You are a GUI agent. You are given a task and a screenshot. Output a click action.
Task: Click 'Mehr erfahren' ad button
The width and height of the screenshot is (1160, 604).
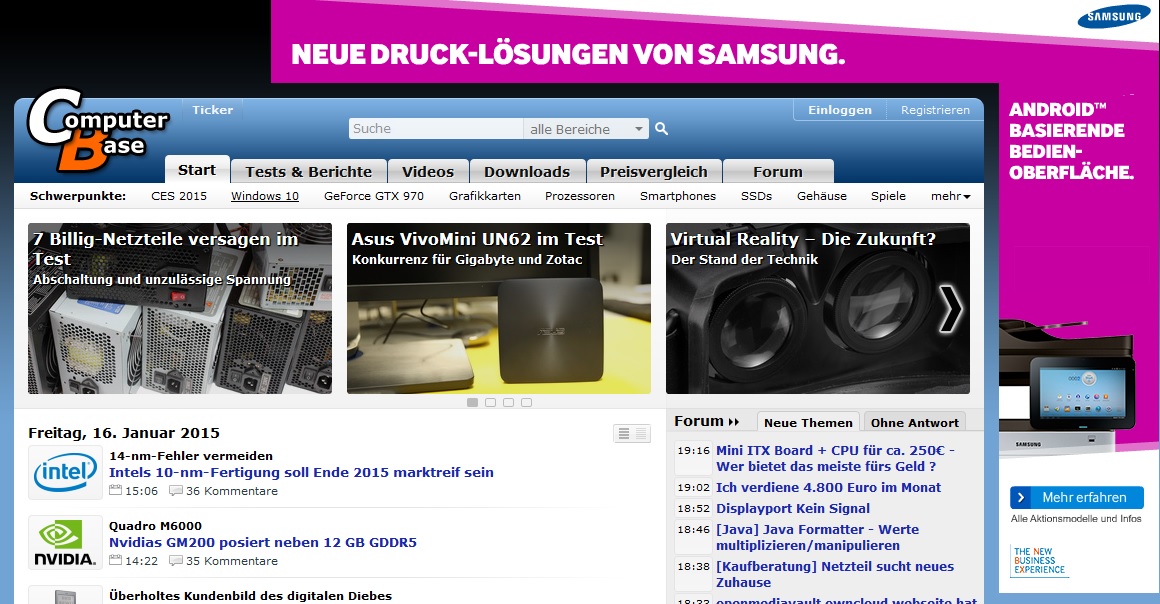1076,497
